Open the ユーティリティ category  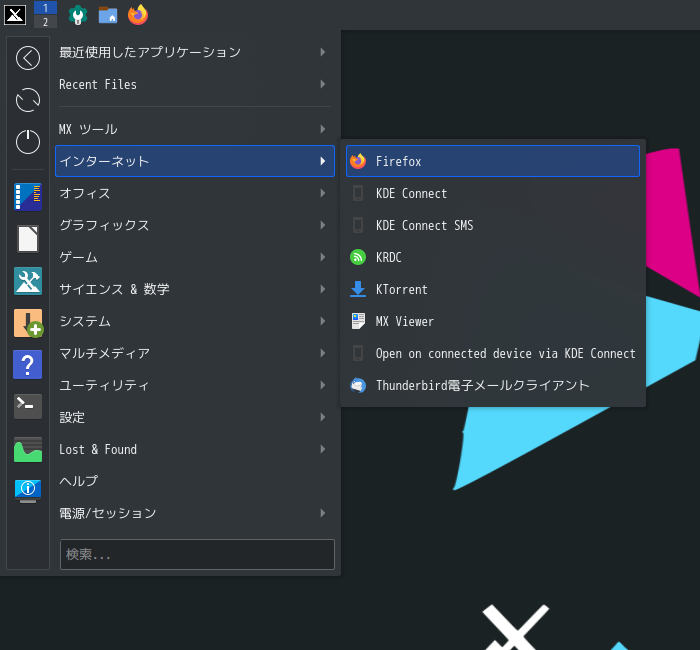pos(195,385)
